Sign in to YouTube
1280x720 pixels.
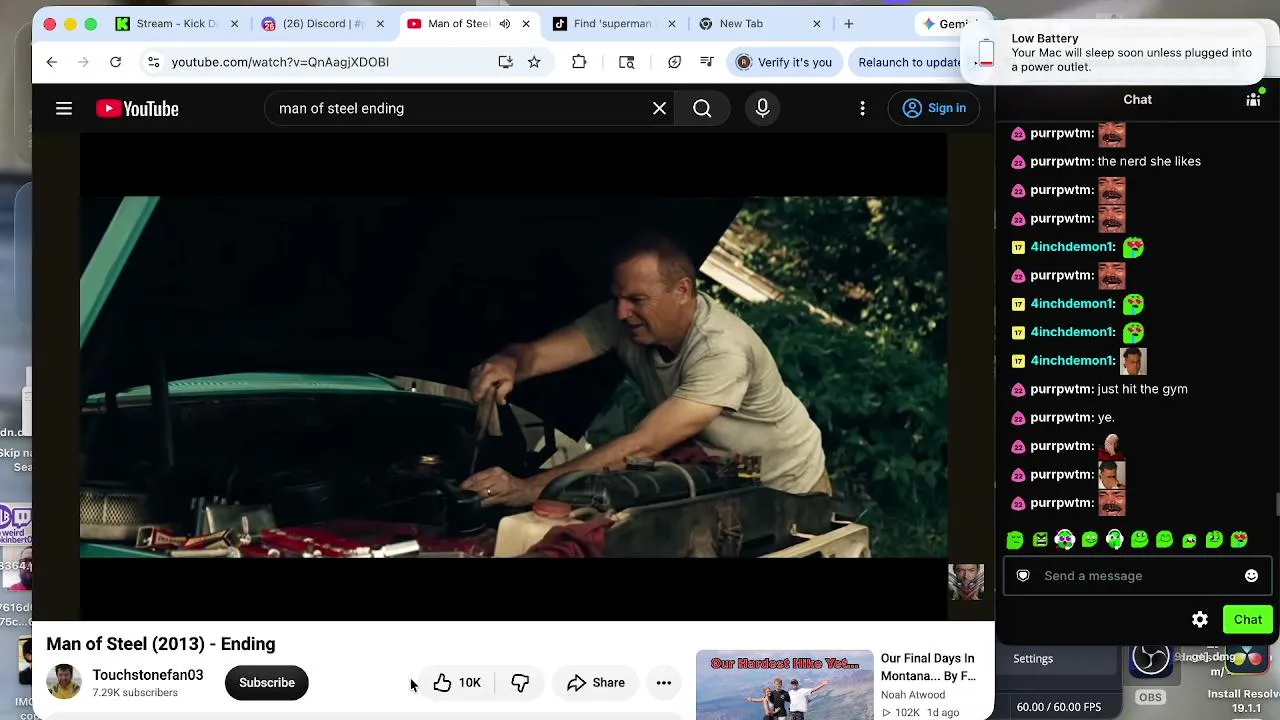tap(934, 108)
